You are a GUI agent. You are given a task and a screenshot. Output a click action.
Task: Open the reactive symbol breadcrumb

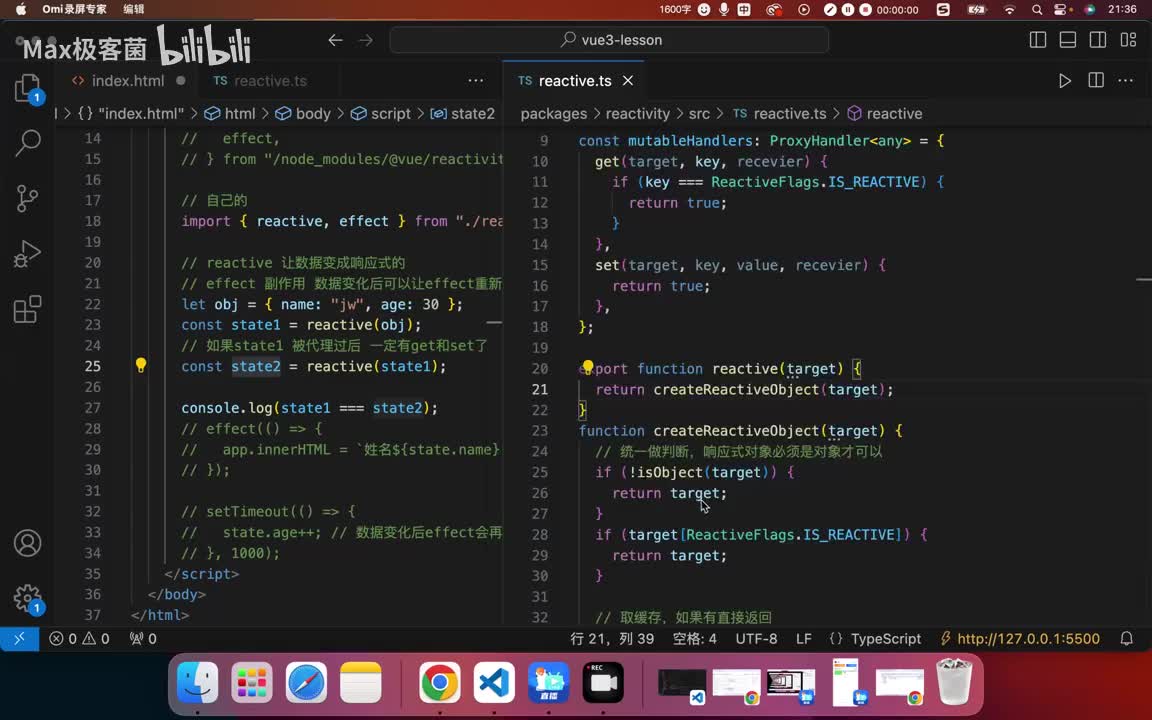[885, 114]
